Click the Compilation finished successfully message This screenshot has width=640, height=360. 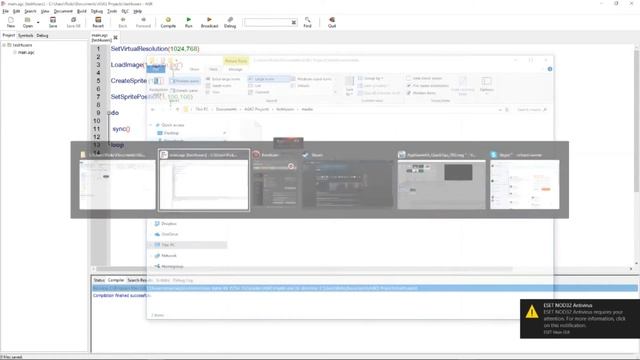click(121, 296)
